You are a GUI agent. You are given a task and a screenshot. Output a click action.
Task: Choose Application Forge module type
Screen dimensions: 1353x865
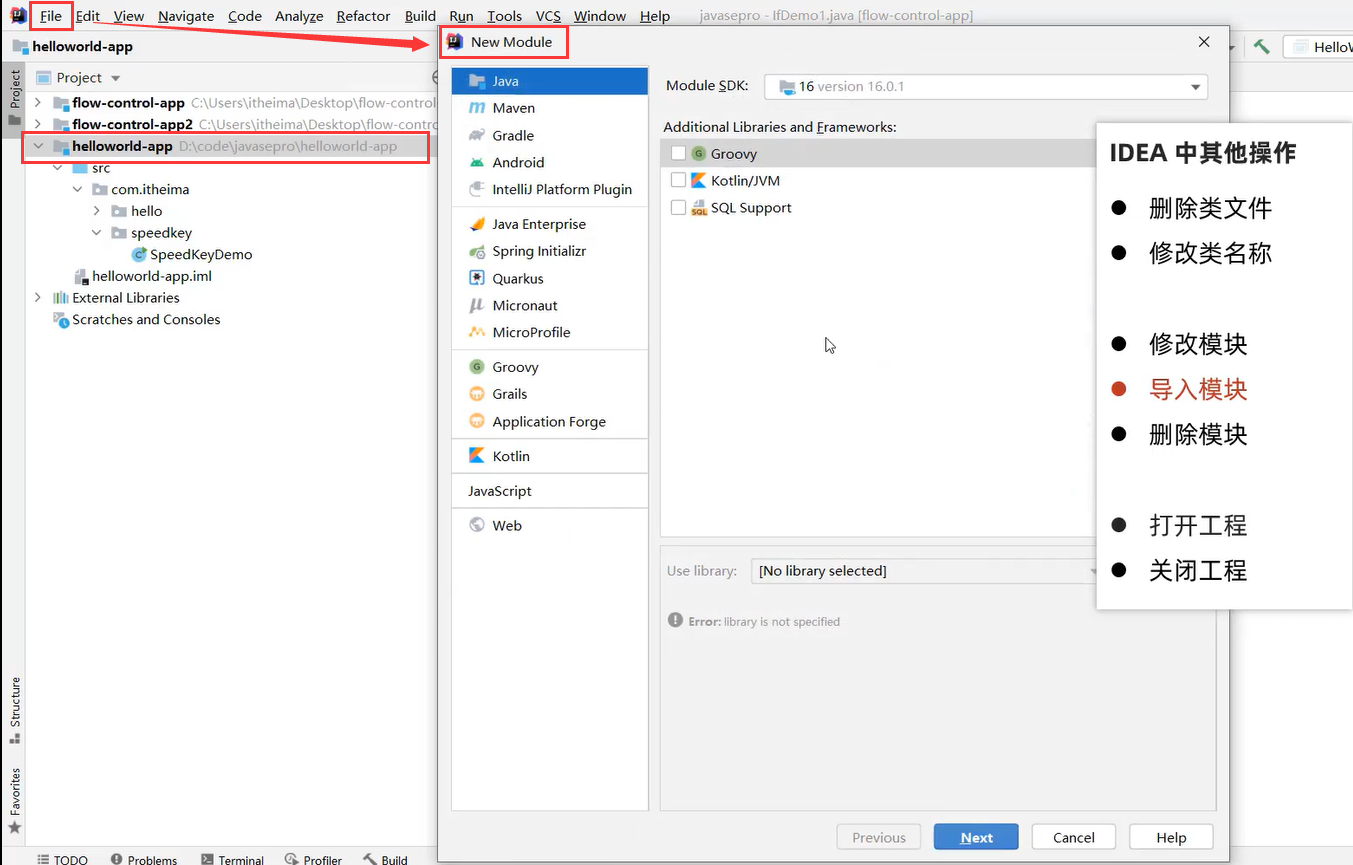549,421
